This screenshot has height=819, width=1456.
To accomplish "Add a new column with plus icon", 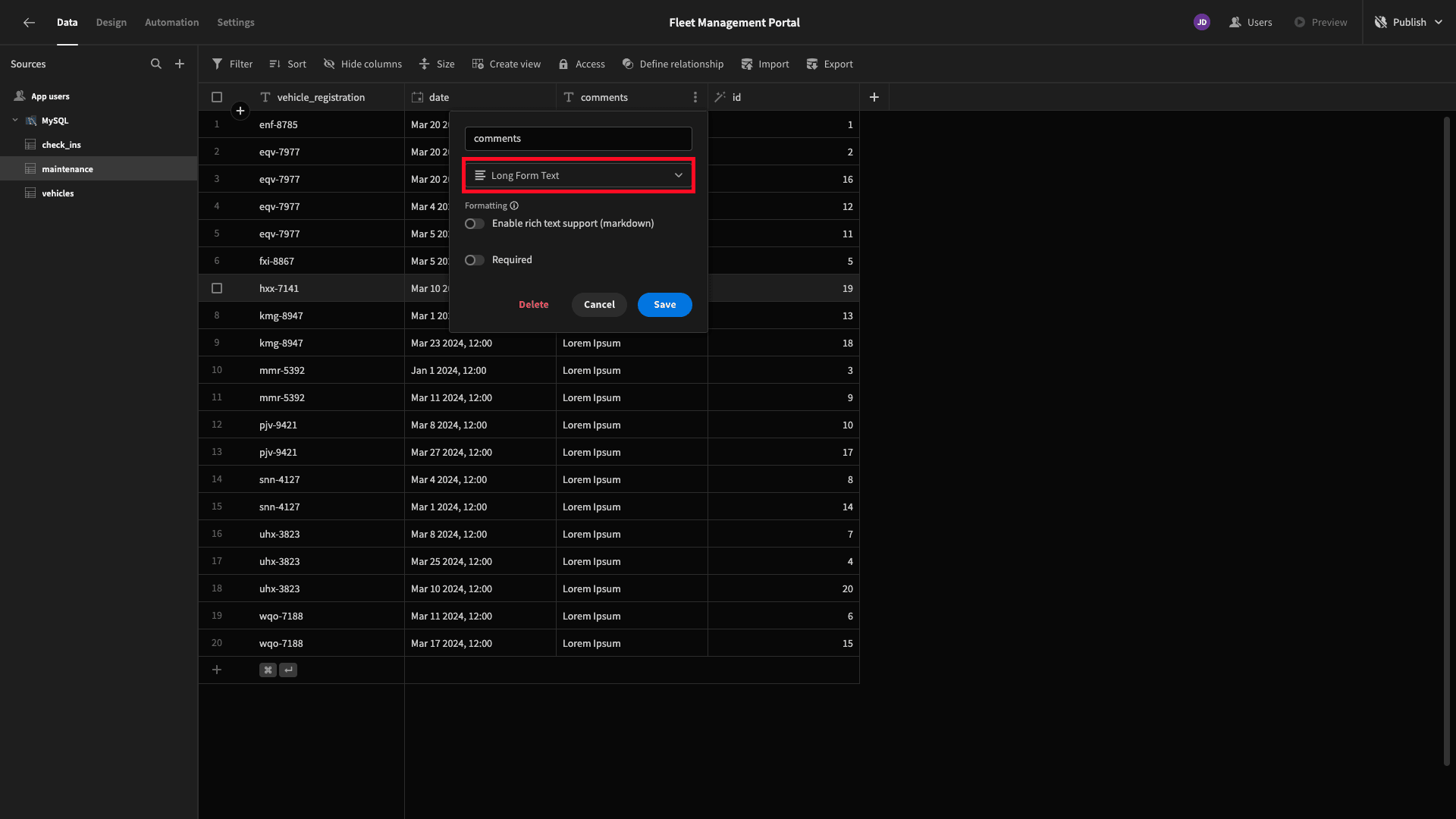I will click(x=874, y=97).
